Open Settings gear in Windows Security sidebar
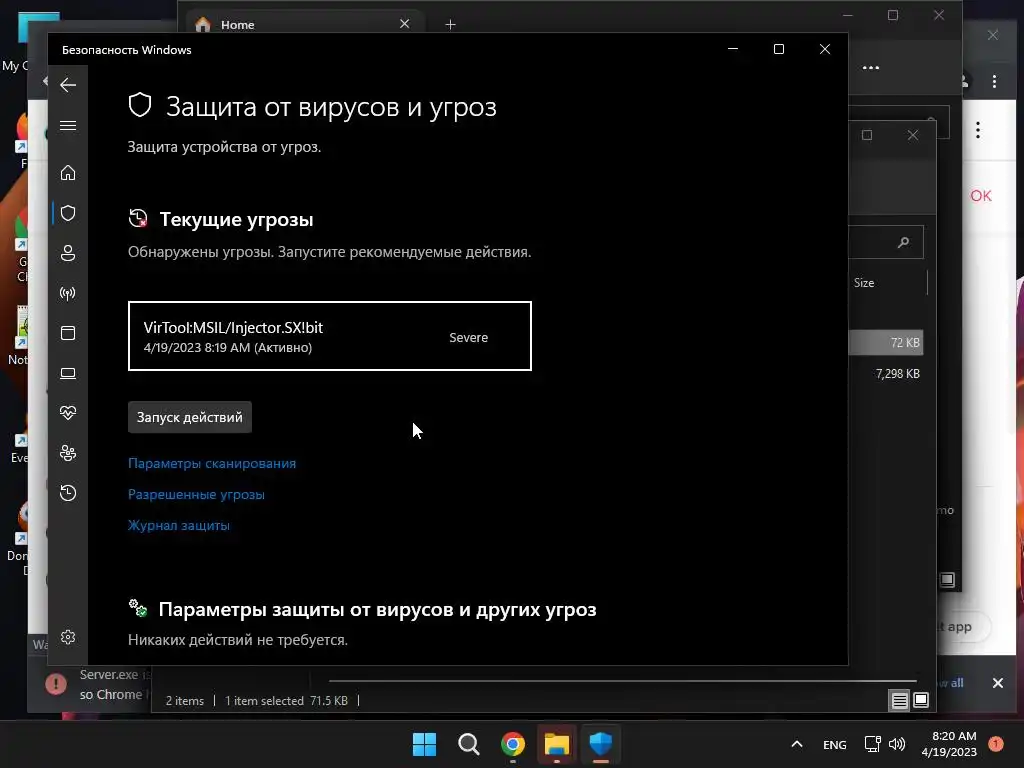Screen dimensions: 1024x768 click(x=68, y=637)
